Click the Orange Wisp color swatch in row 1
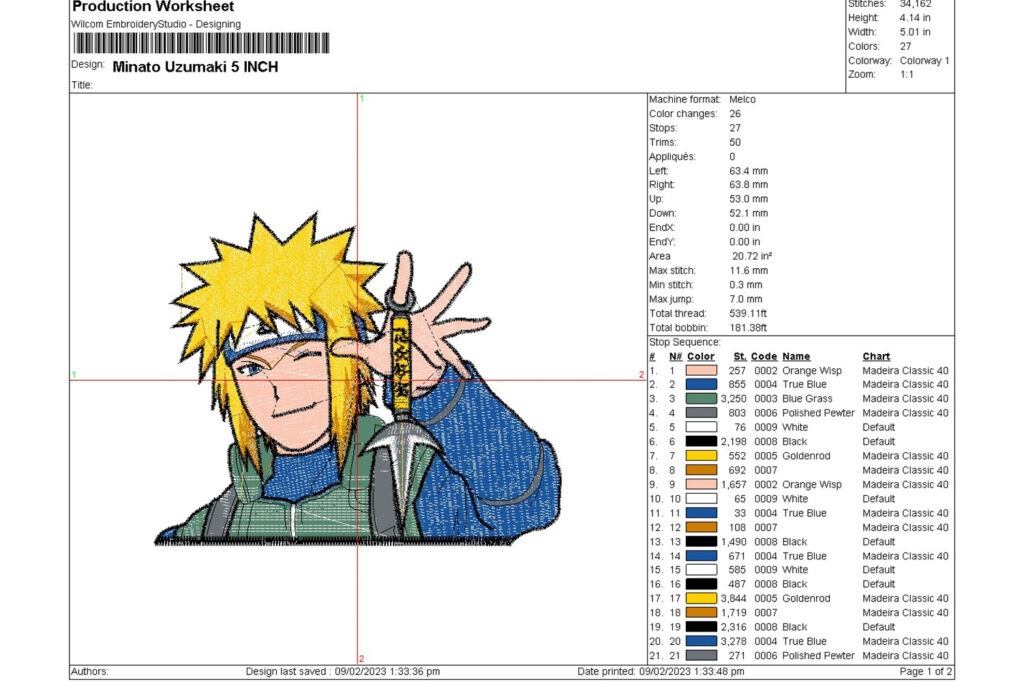The image size is (1024, 682). pos(701,370)
